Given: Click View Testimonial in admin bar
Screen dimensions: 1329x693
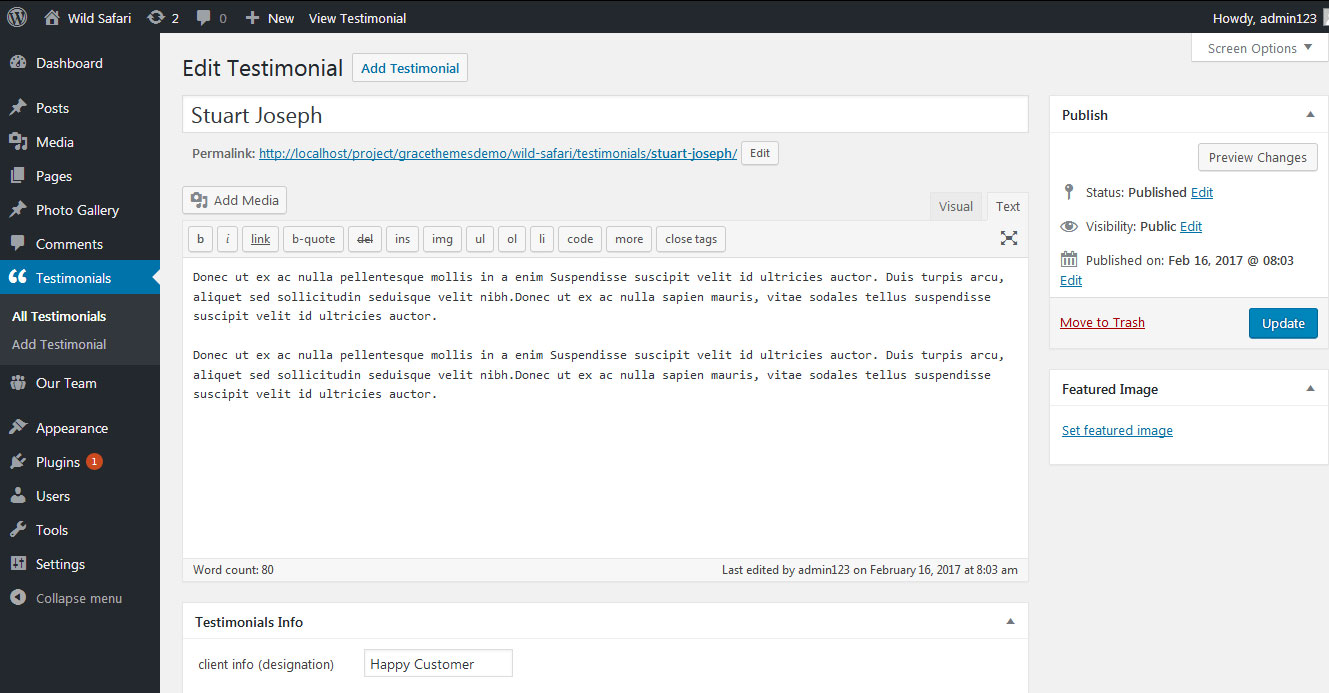Looking at the screenshot, I should click(x=357, y=18).
